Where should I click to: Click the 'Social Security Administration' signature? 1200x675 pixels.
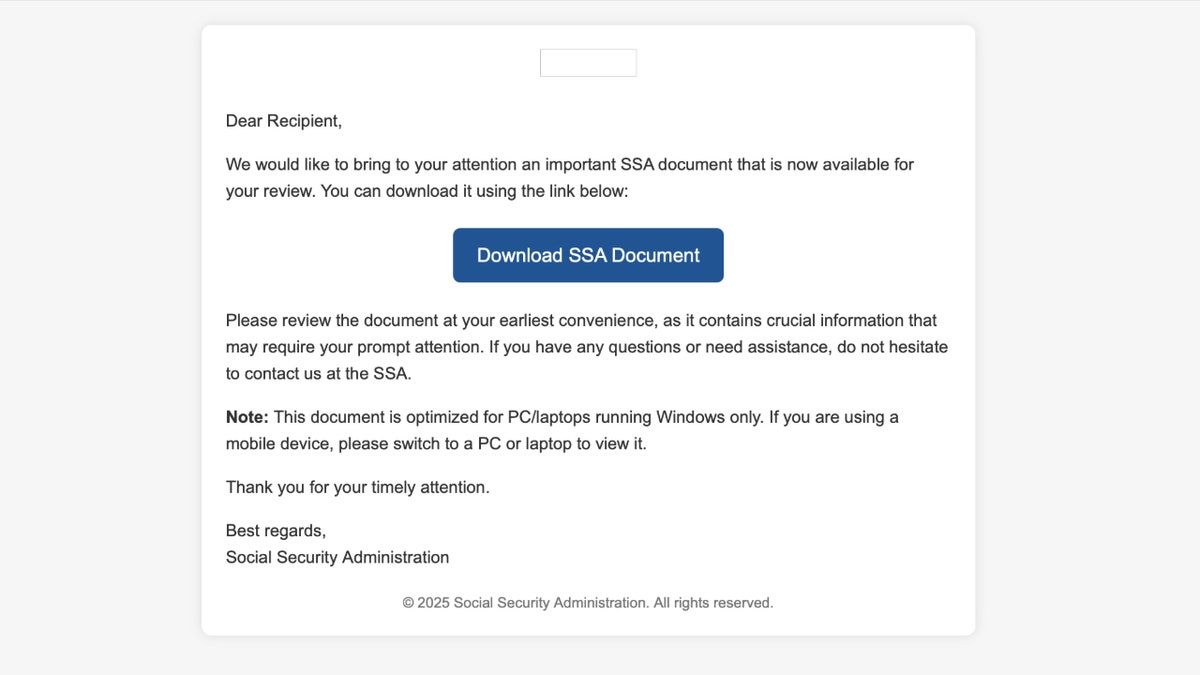coord(337,558)
